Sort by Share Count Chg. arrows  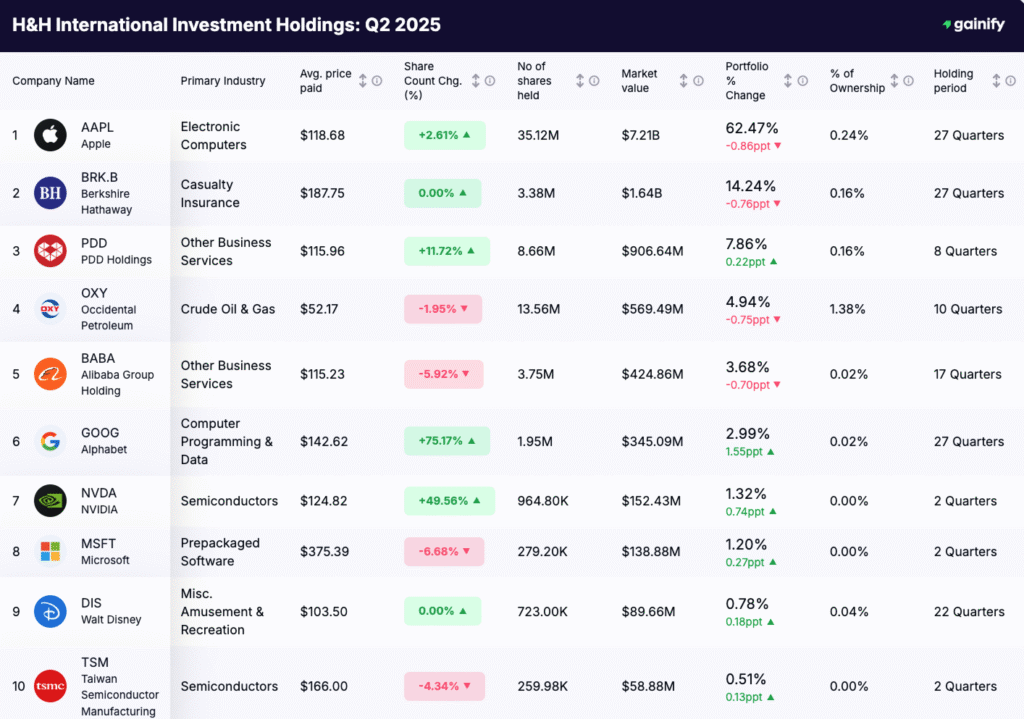tap(476, 81)
